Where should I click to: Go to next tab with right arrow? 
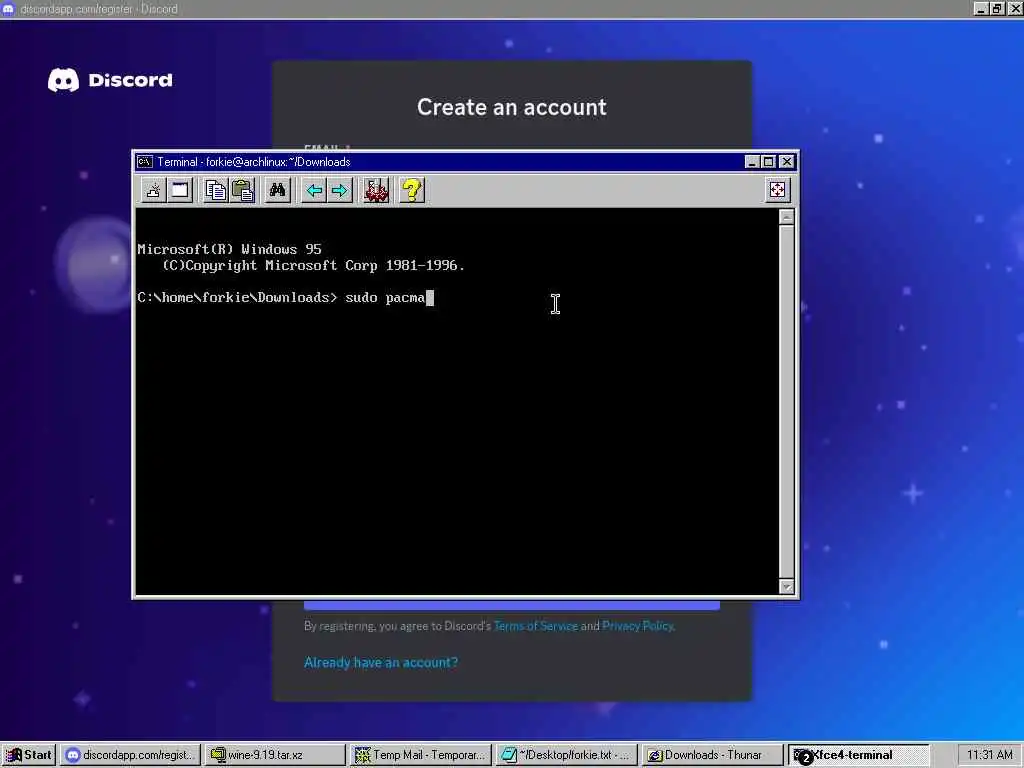pyautogui.click(x=340, y=191)
